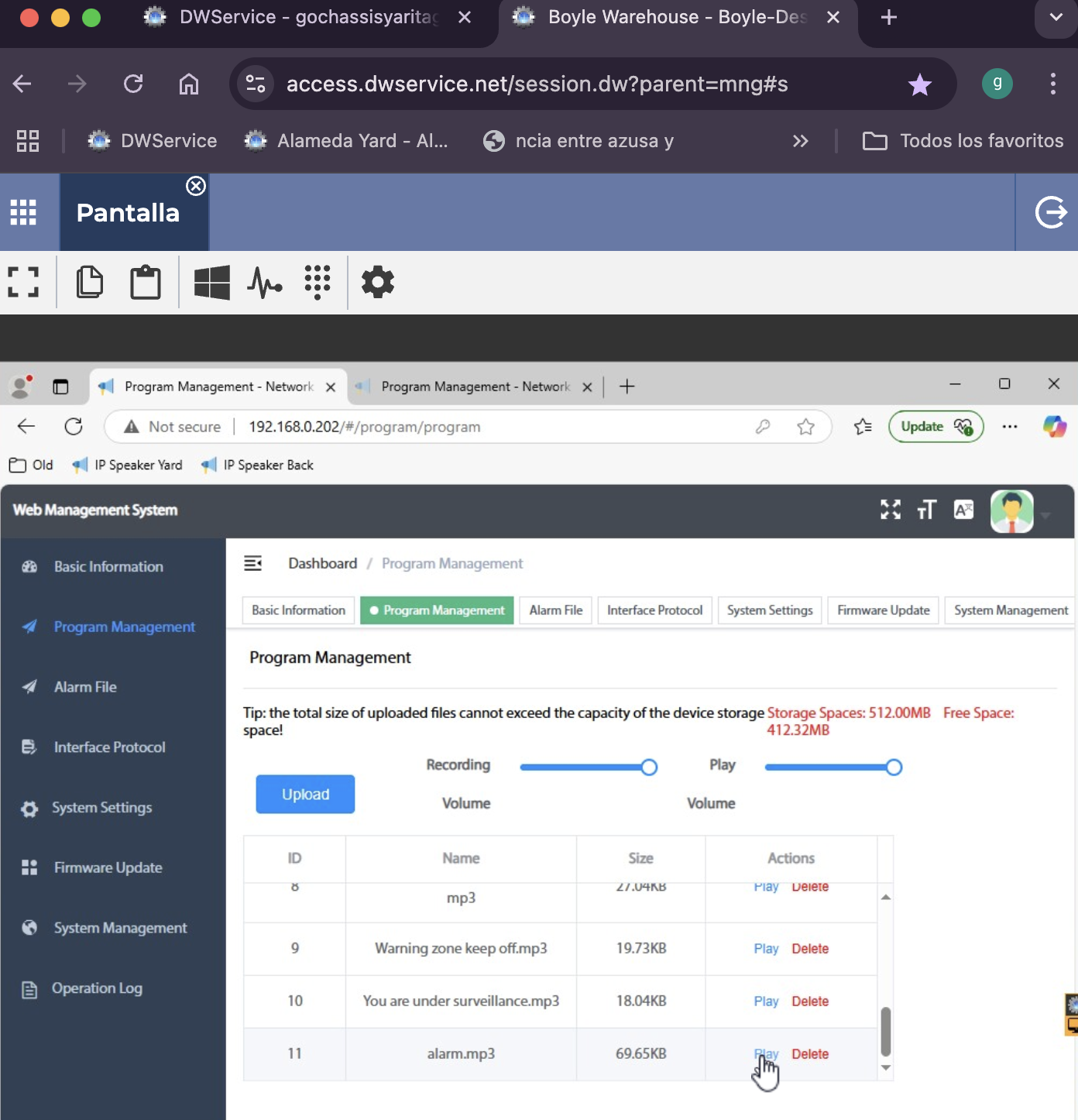Toggle web system fullscreen icon

click(891, 510)
